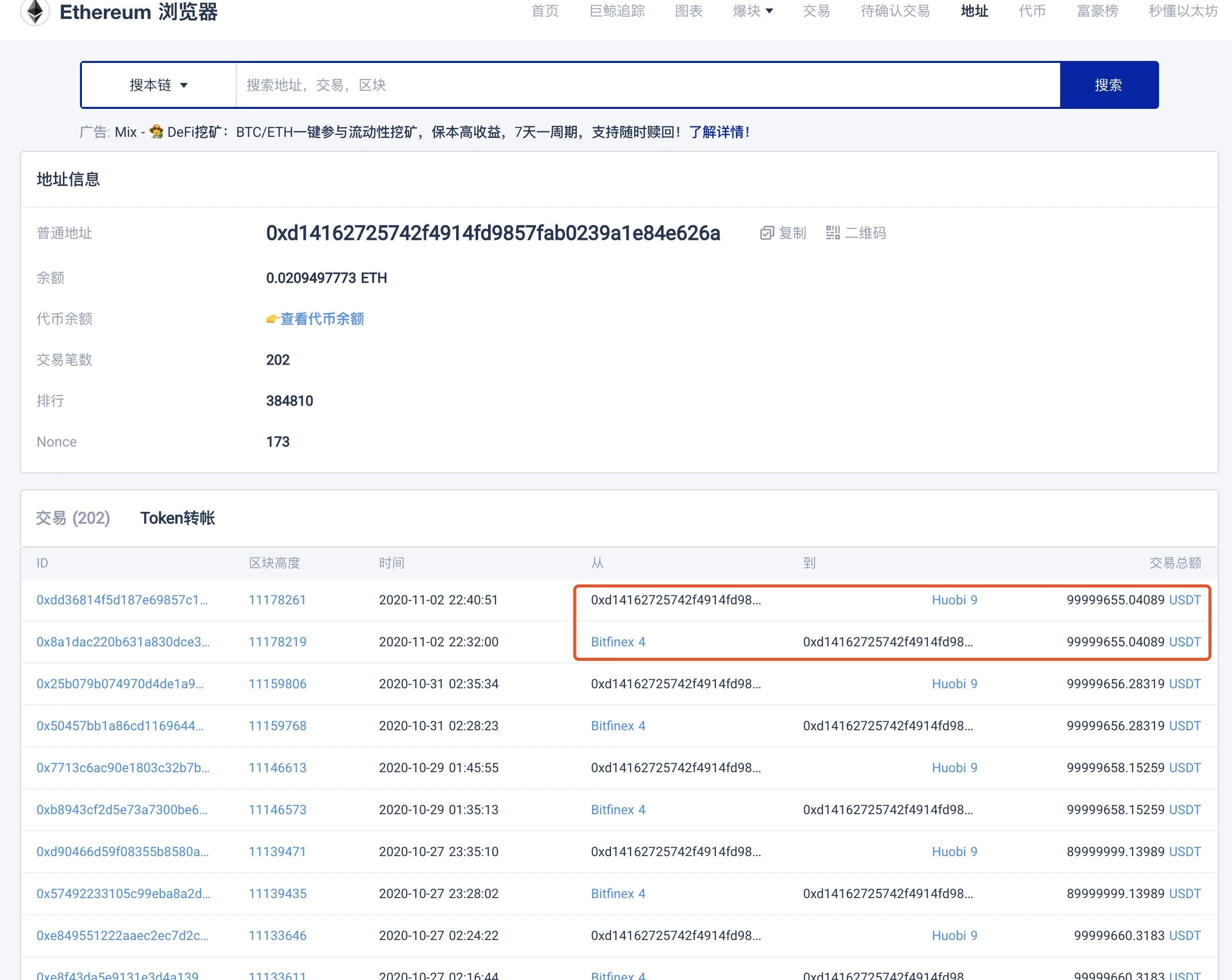This screenshot has width=1232, height=980.
Task: Open the 巨鲸追踪 menu item
Action: click(616, 11)
